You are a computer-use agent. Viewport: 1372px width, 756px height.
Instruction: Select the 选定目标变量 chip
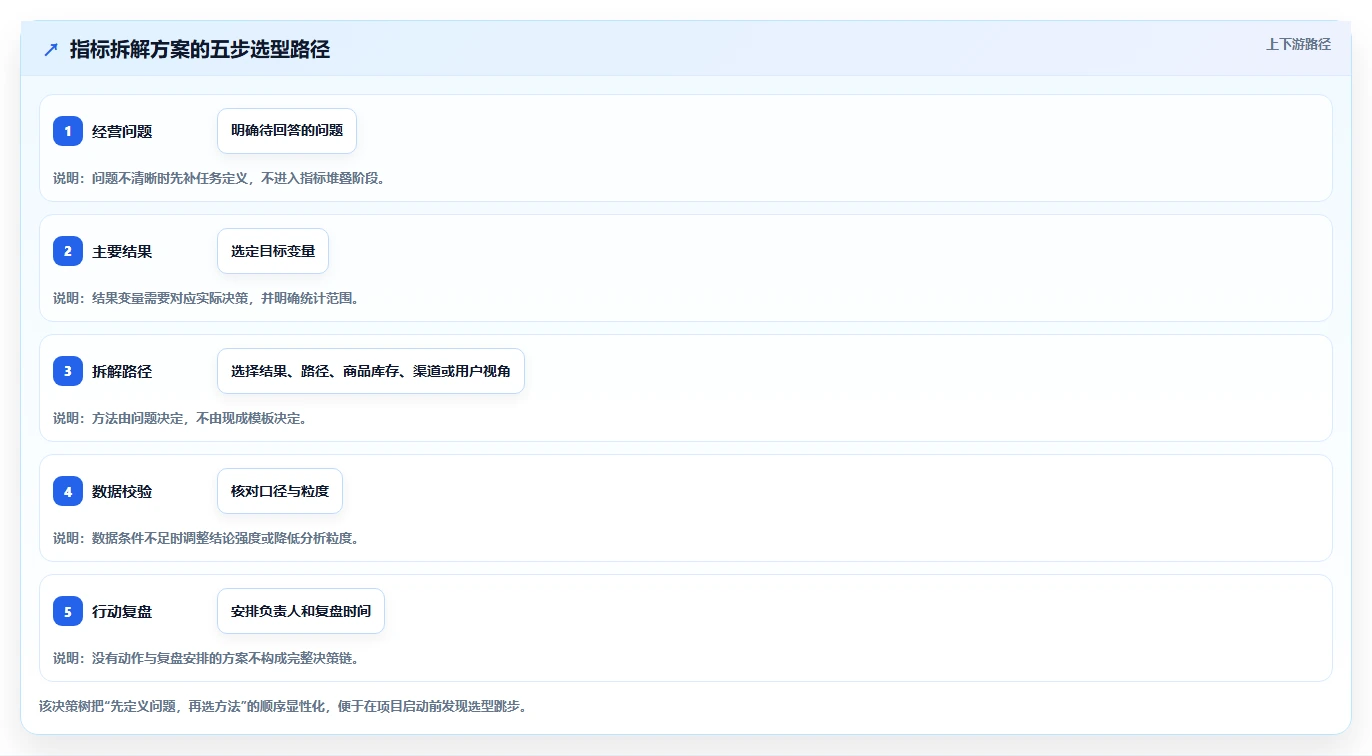[273, 251]
